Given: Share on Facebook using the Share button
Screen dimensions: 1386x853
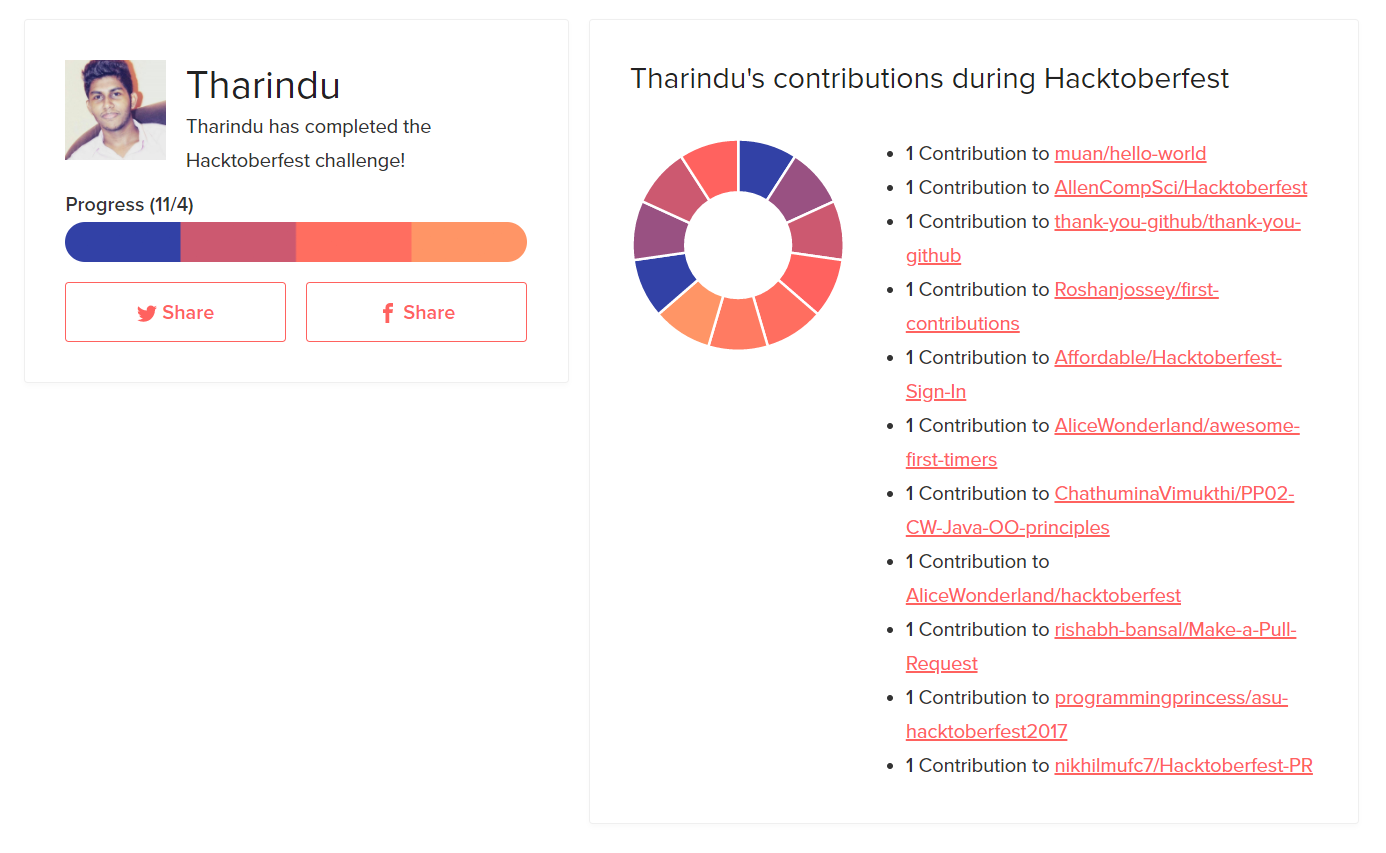Looking at the screenshot, I should coord(416,312).
